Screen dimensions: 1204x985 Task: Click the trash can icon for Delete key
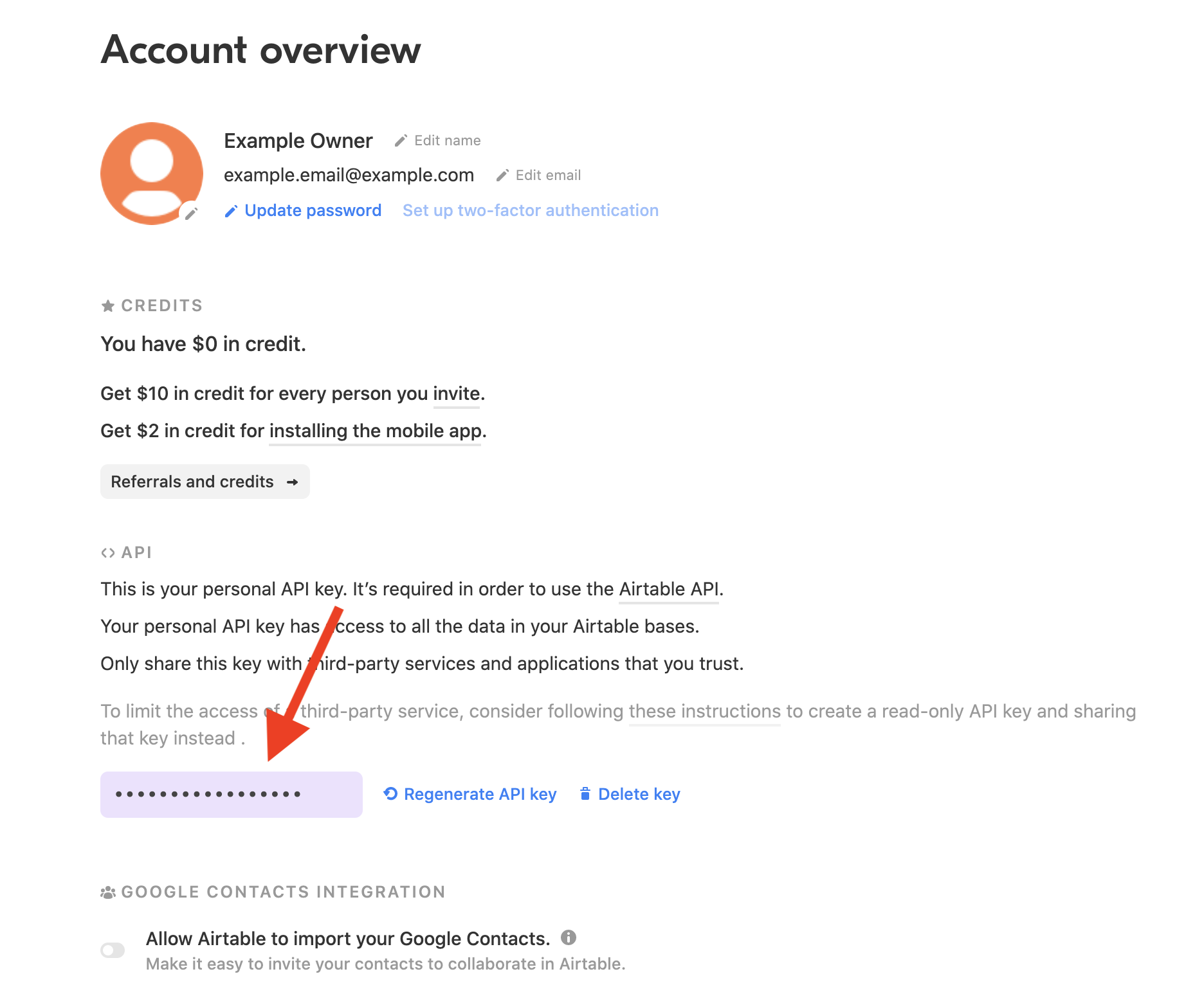click(585, 794)
